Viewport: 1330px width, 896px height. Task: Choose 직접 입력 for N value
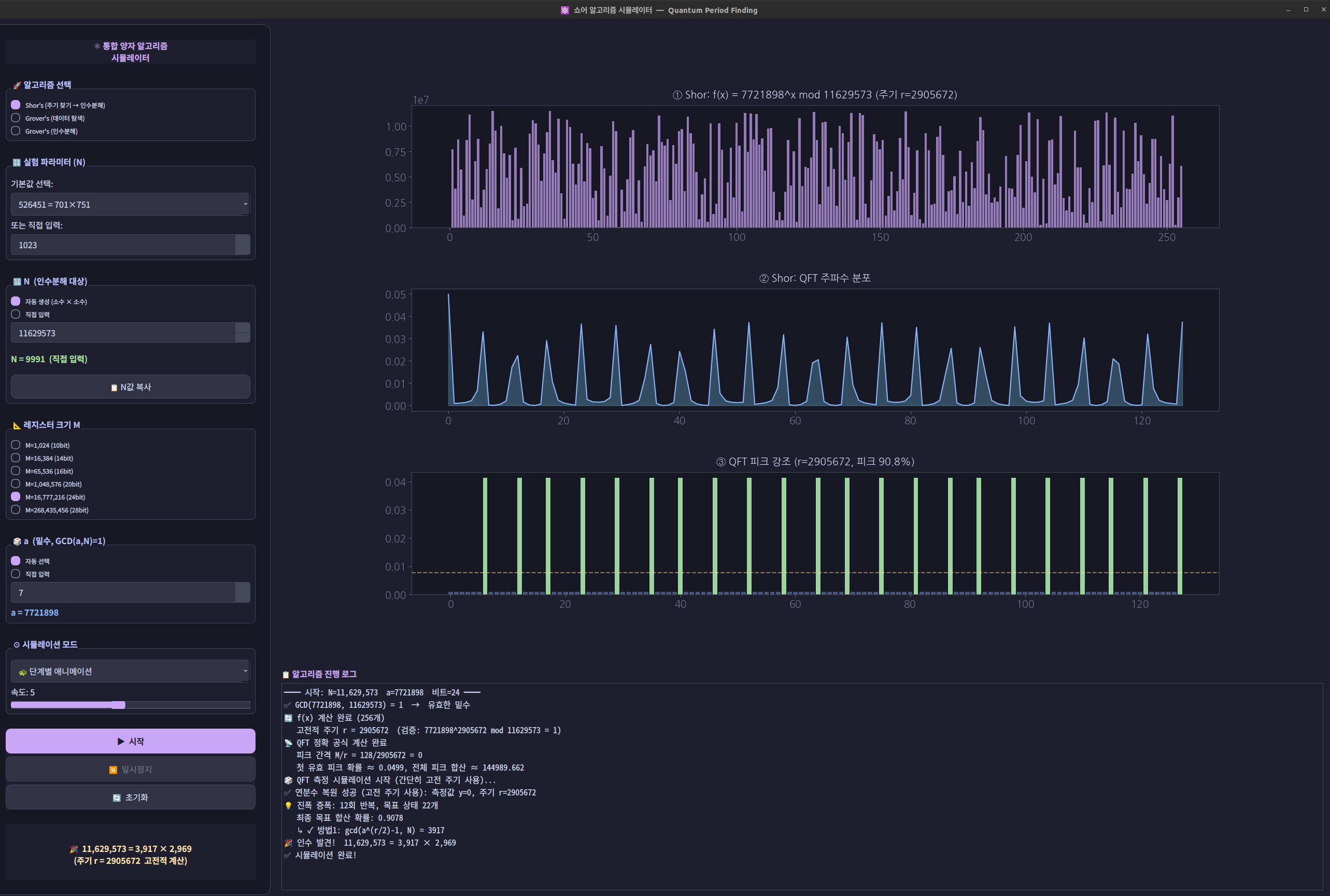coord(16,314)
